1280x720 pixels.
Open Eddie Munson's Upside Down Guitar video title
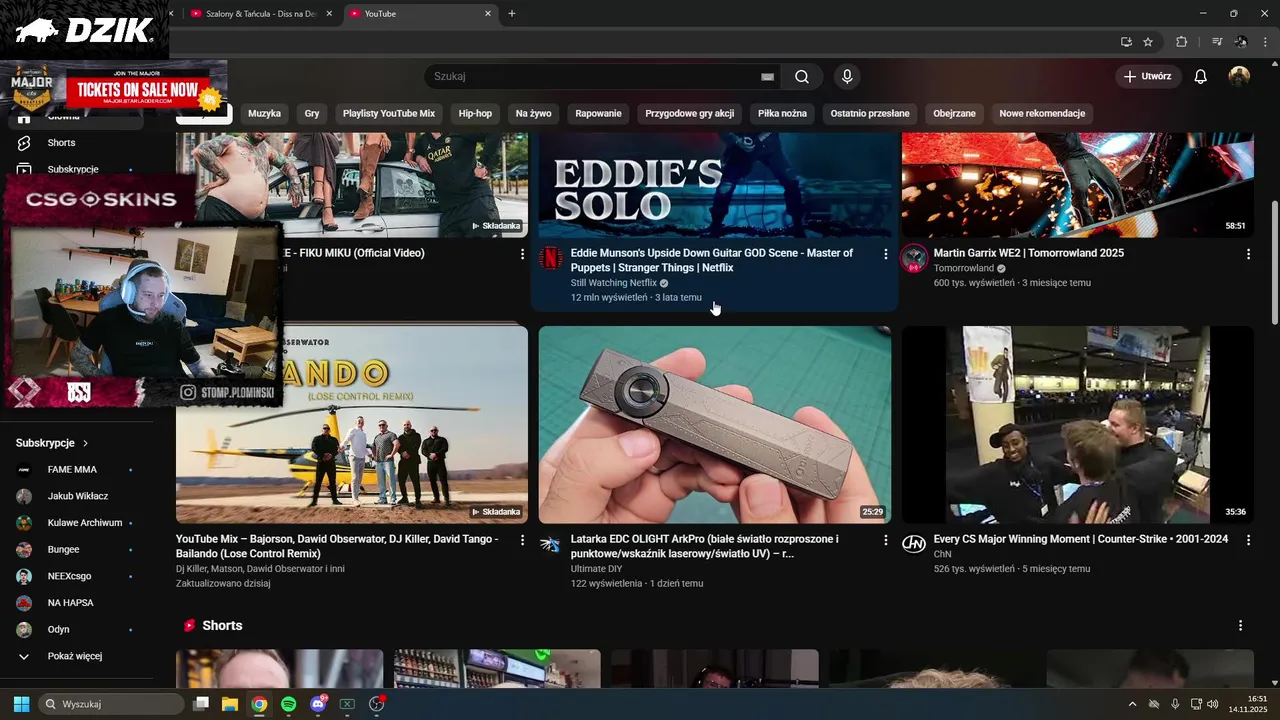(x=712, y=260)
